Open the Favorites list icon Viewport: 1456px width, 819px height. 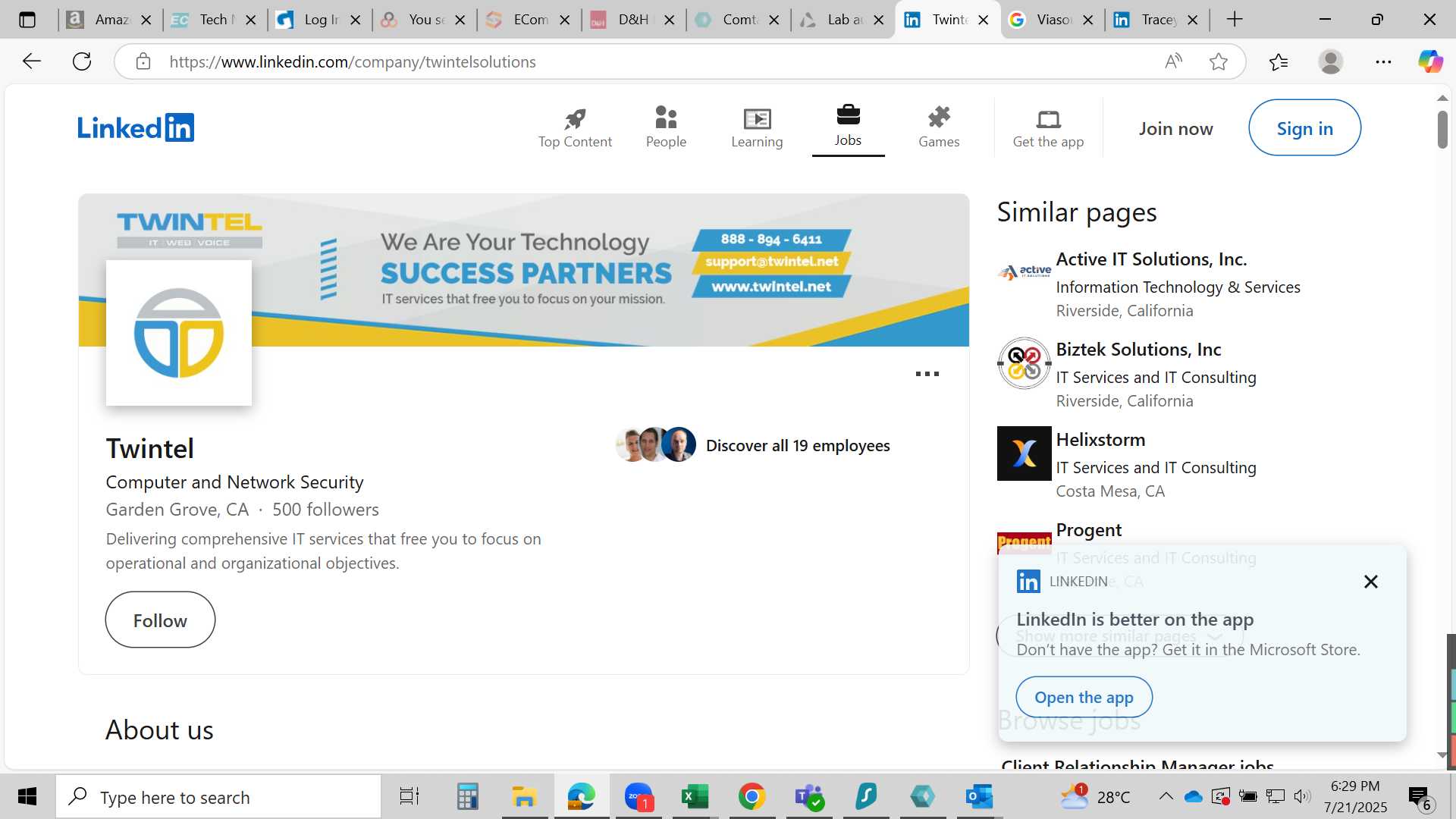coord(1279,61)
